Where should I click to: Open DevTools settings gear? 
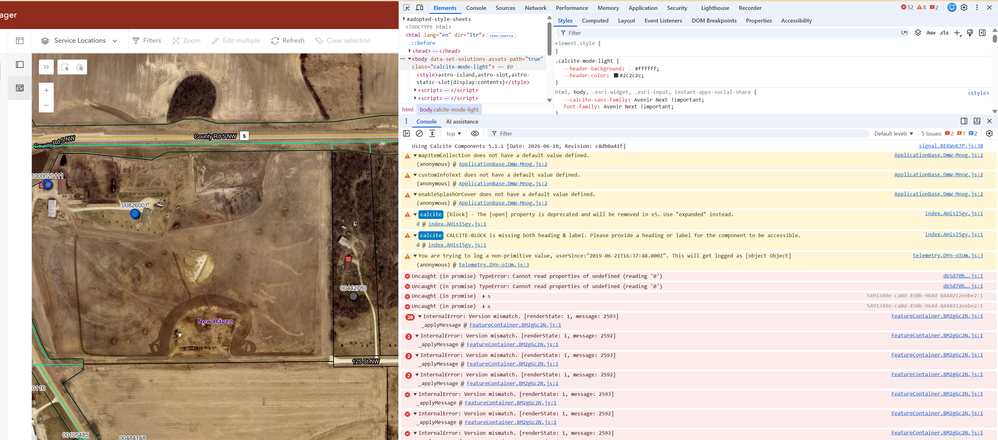tap(964, 8)
